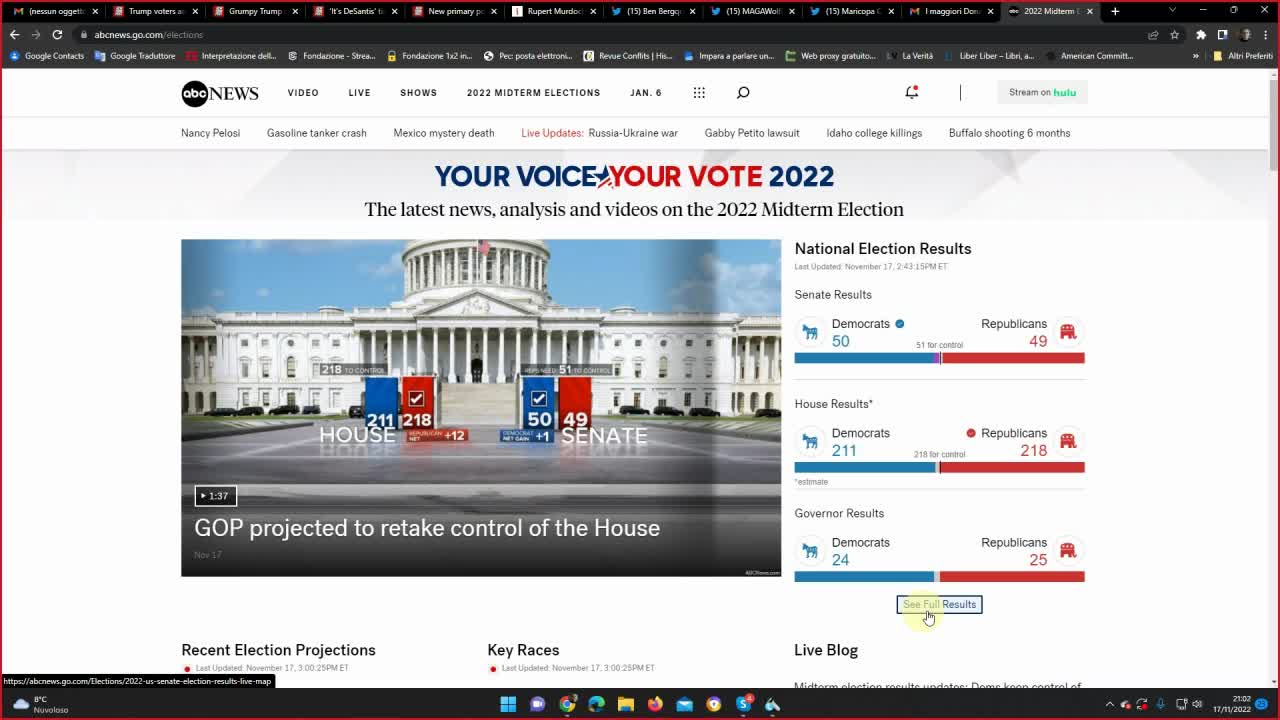This screenshot has height=720, width=1280.
Task: Click the Governor results progress bar
Action: [939, 576]
